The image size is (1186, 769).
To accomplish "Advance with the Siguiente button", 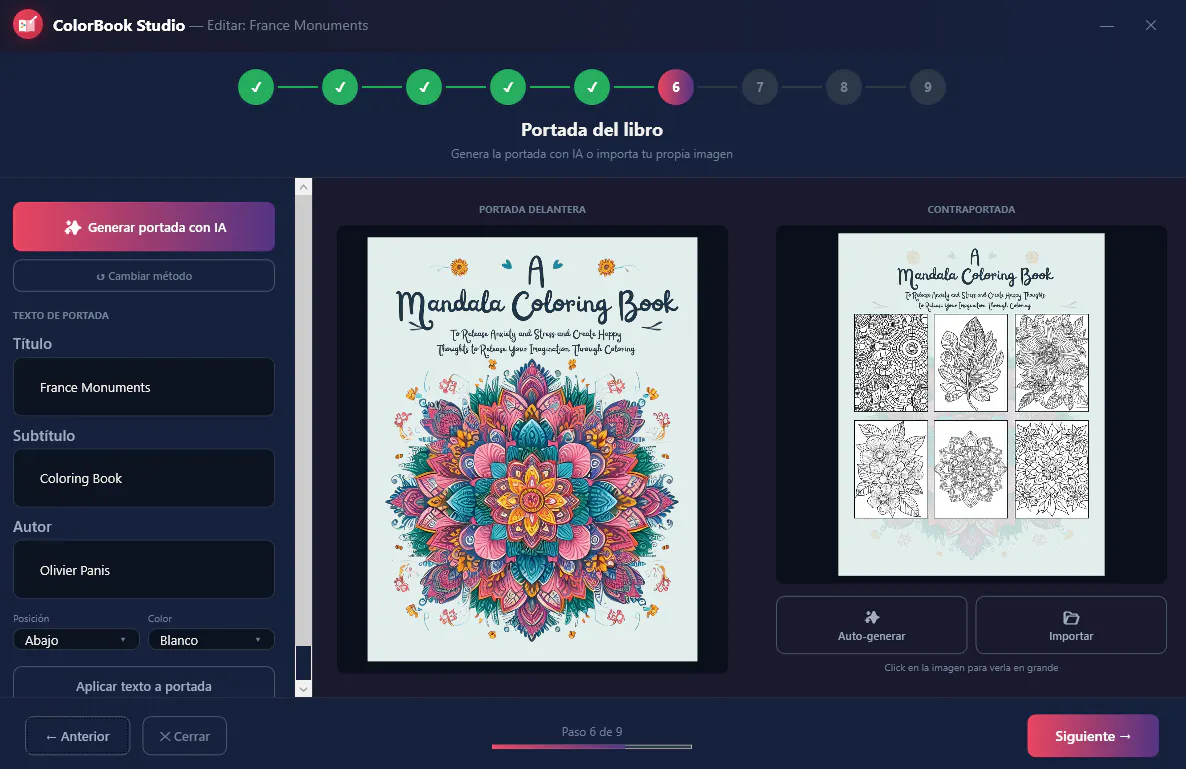I will pyautogui.click(x=1093, y=736).
